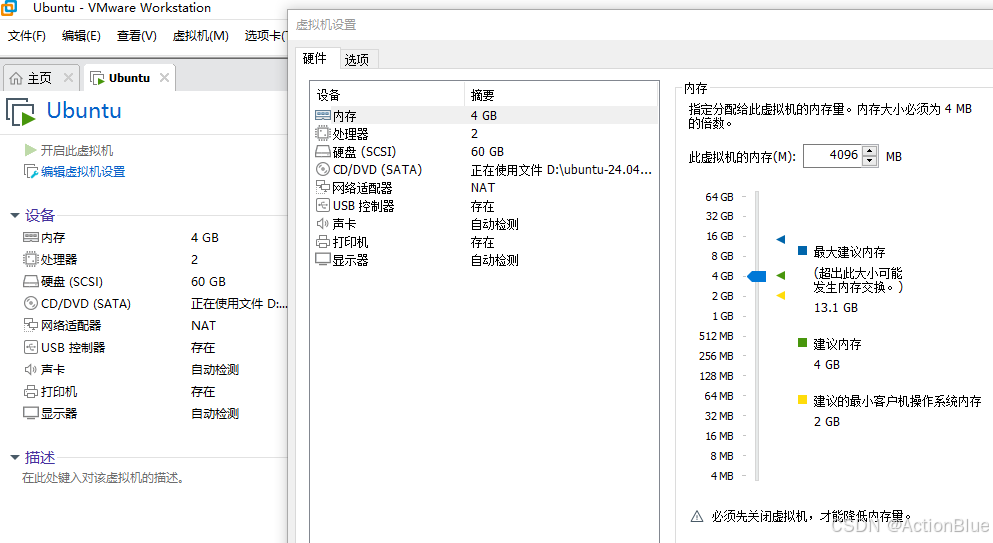Click the 64 GB label on memory scale
Screen dimensions: 993x543
pyautogui.click(x=719, y=197)
